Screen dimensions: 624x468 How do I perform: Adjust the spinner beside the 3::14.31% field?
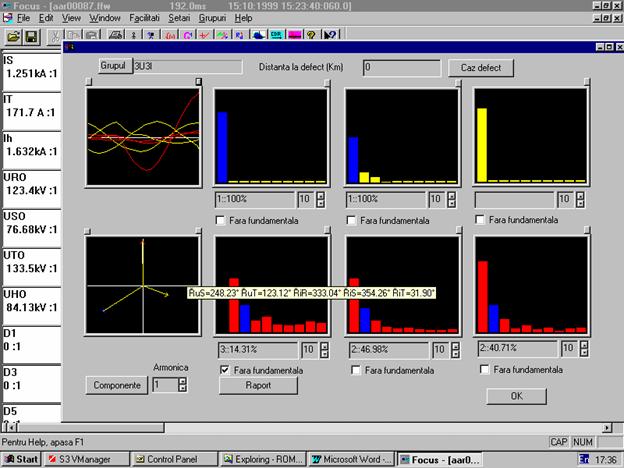point(322,349)
